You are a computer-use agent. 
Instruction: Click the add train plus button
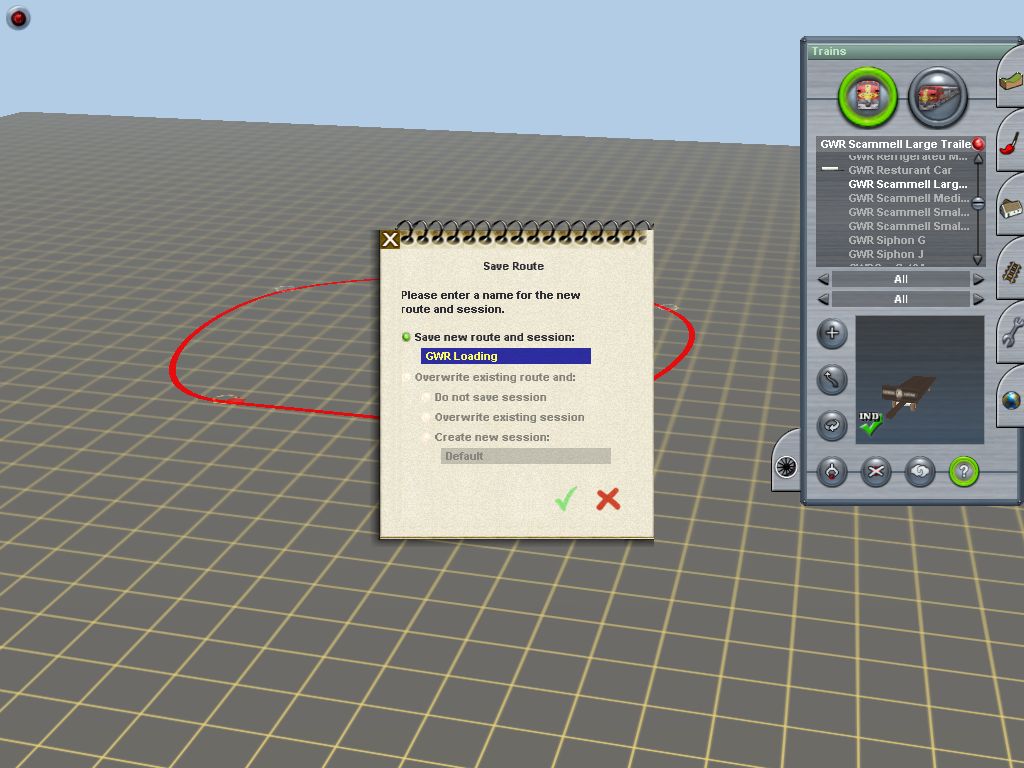pyautogui.click(x=832, y=334)
